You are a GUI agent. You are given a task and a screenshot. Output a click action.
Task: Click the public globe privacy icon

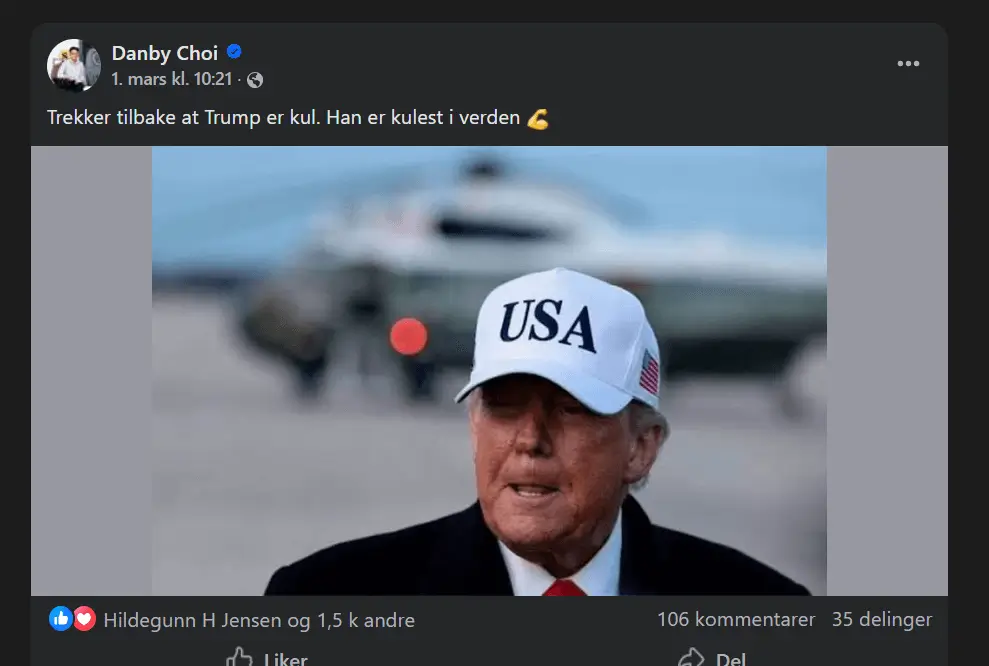tap(255, 80)
